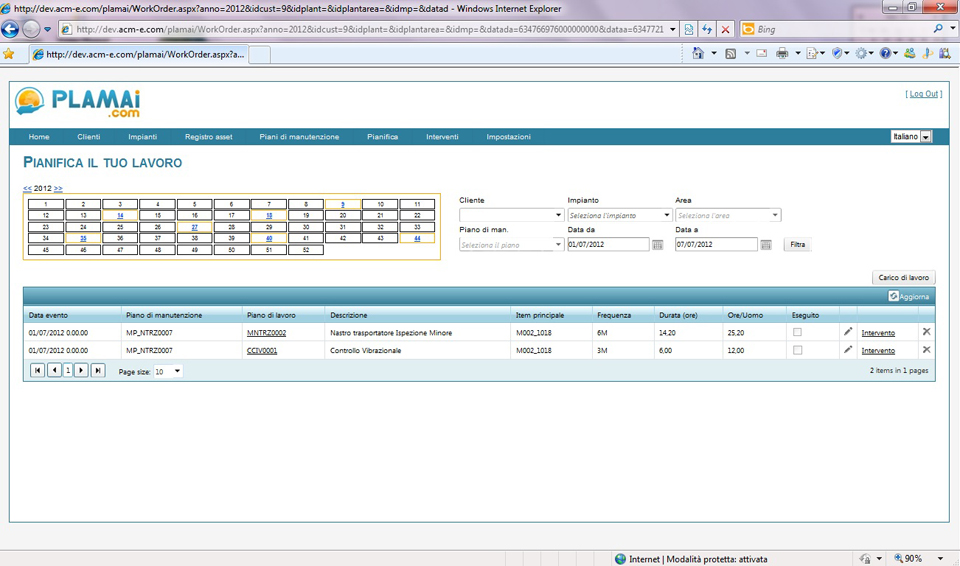960x566 pixels.
Task: Open the CCIV0001 work plan link
Action: point(262,350)
